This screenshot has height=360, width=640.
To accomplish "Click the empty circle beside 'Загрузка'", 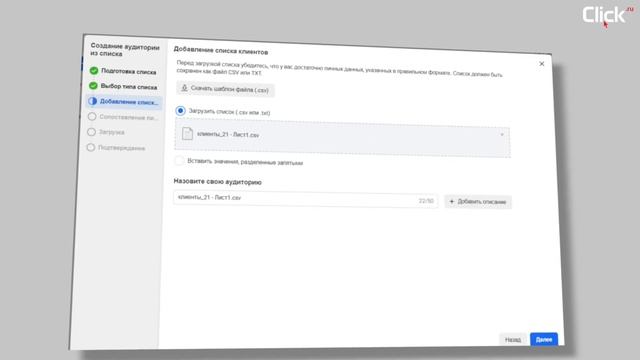I will click(91, 132).
